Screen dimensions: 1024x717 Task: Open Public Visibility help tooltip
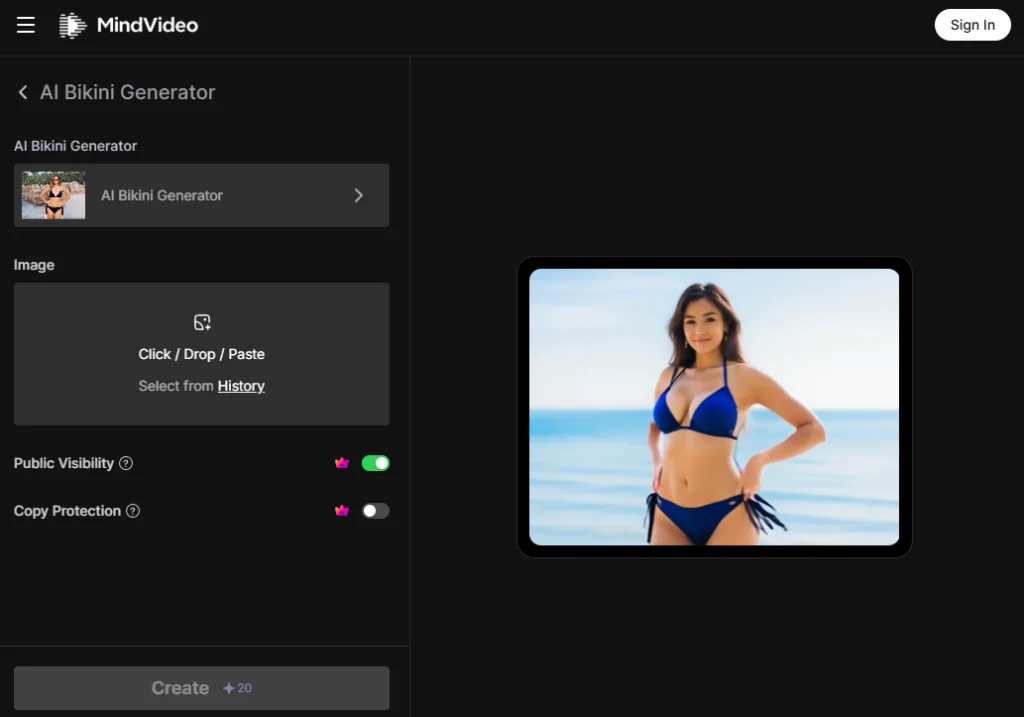coord(126,463)
